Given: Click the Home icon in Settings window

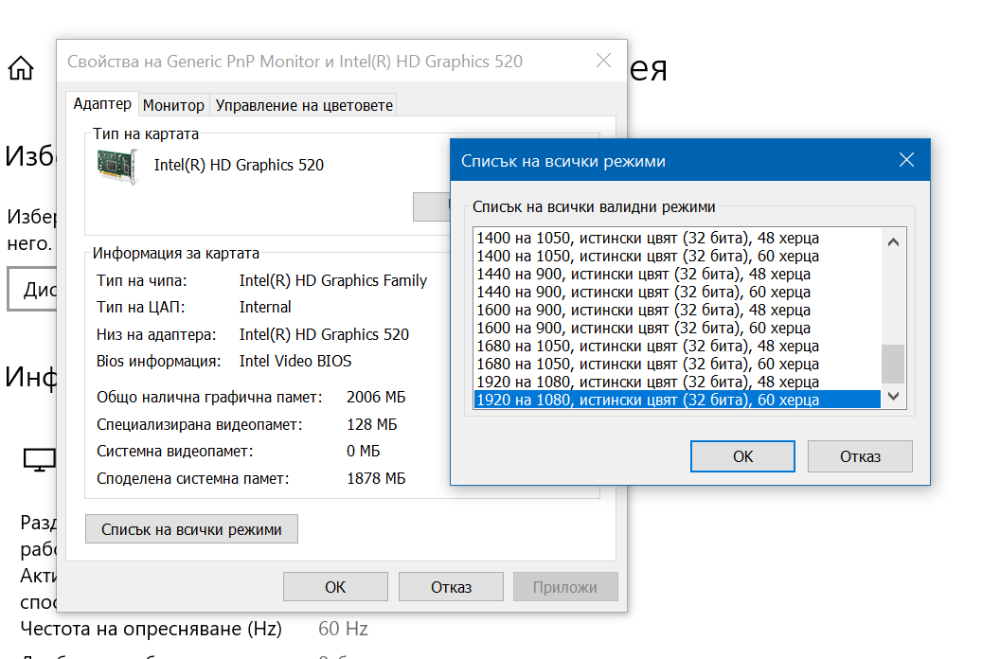Looking at the screenshot, I should [x=20, y=68].
